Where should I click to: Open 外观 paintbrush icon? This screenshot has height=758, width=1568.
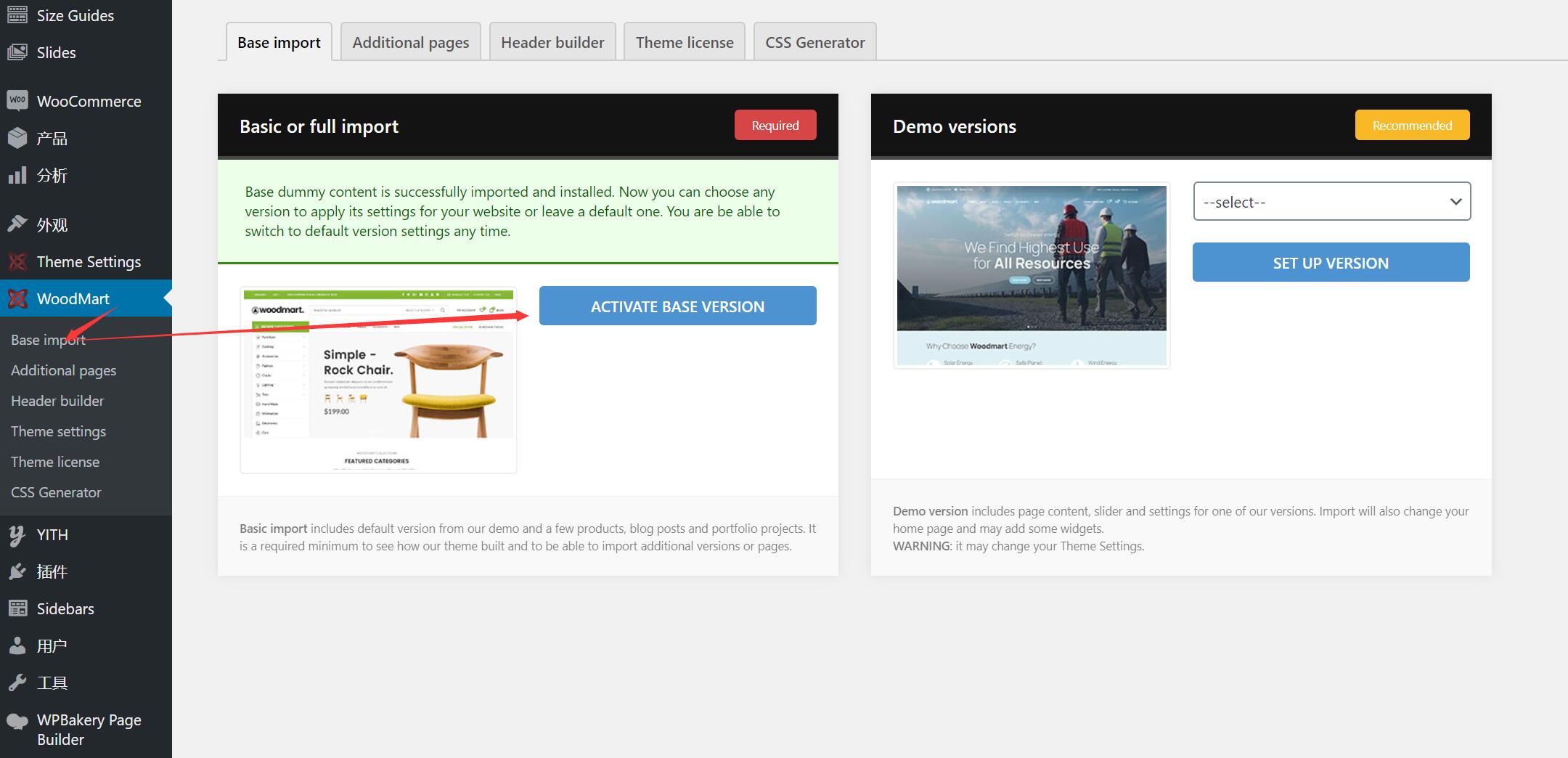coord(17,224)
